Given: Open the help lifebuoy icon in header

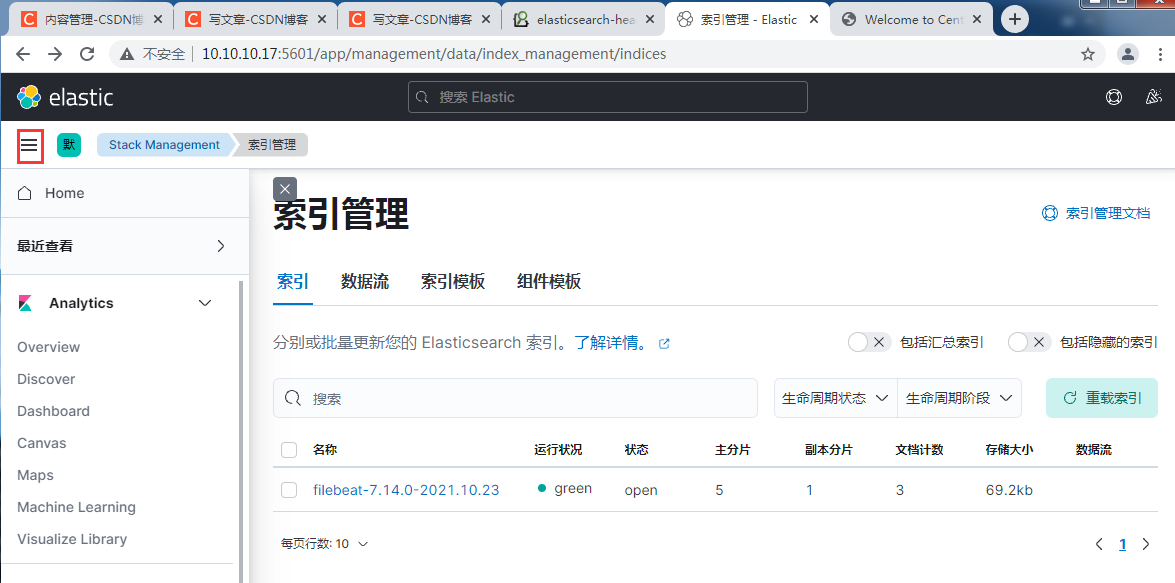Looking at the screenshot, I should pos(1114,97).
